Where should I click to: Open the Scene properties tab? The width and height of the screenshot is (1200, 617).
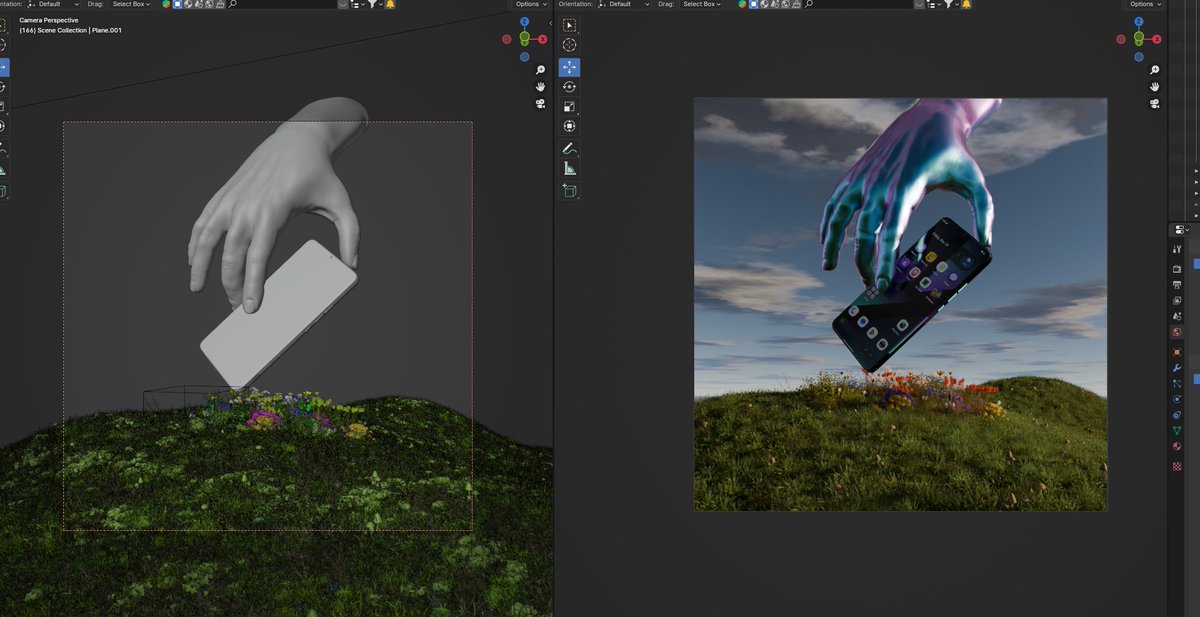1177,317
